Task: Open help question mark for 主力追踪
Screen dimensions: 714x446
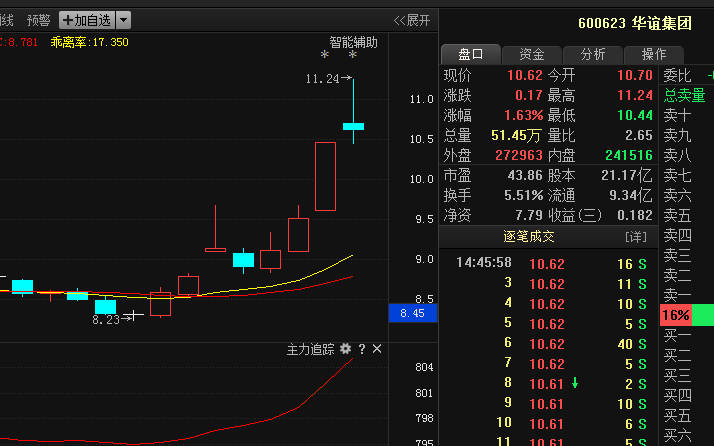Action: 362,349
